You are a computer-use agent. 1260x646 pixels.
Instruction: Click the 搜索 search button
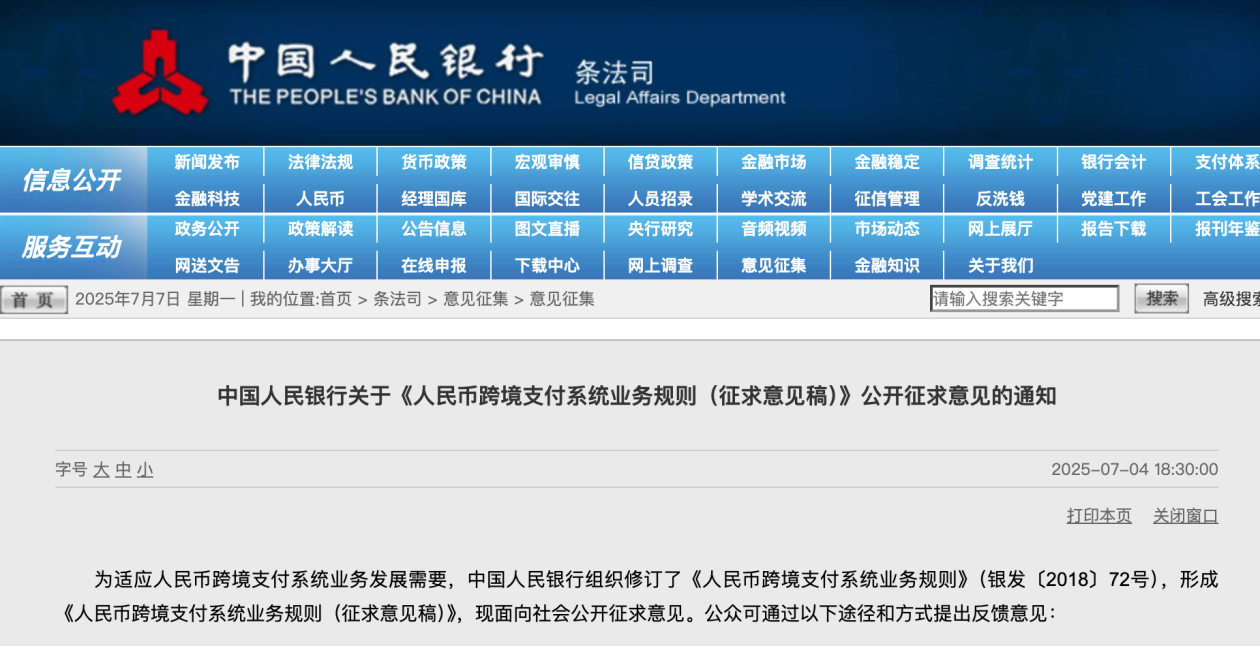point(1161,298)
